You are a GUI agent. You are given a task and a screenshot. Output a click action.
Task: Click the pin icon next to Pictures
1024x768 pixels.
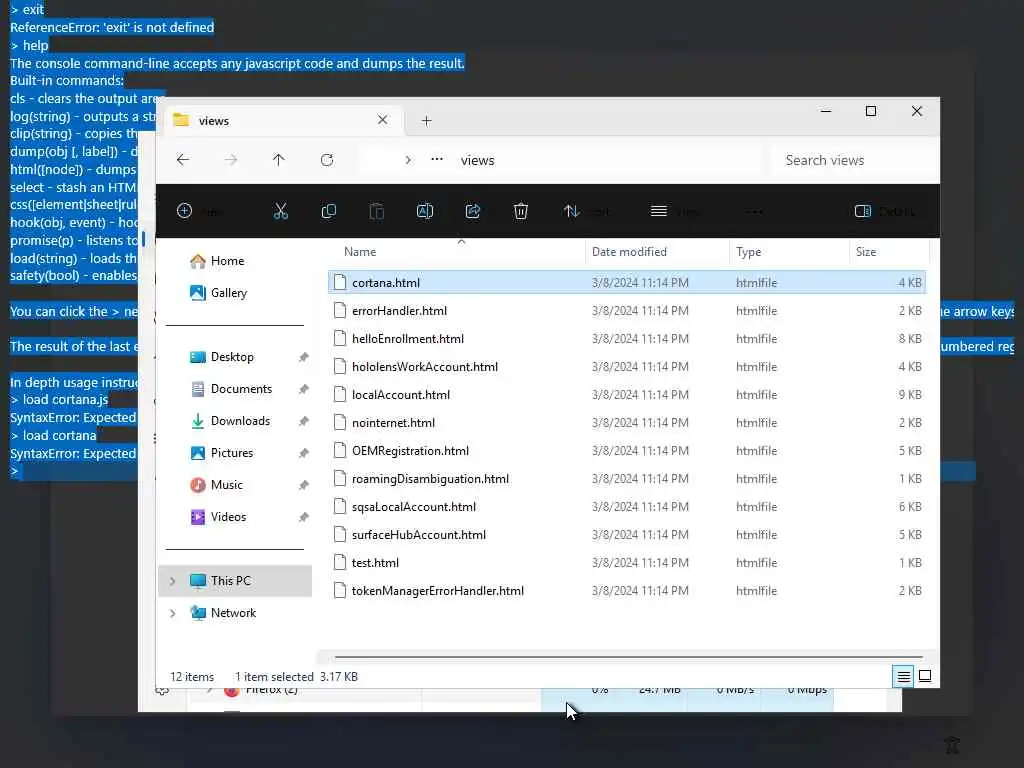coord(304,453)
